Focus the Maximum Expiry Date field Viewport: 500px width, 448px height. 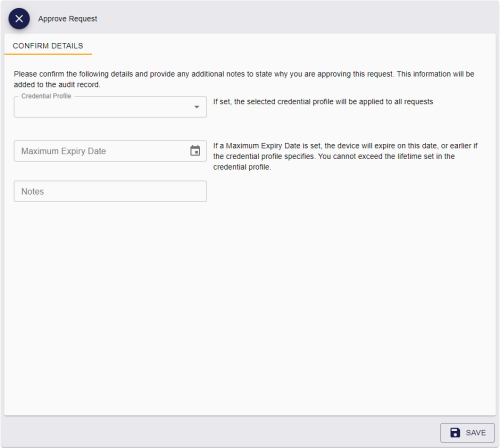click(110, 151)
